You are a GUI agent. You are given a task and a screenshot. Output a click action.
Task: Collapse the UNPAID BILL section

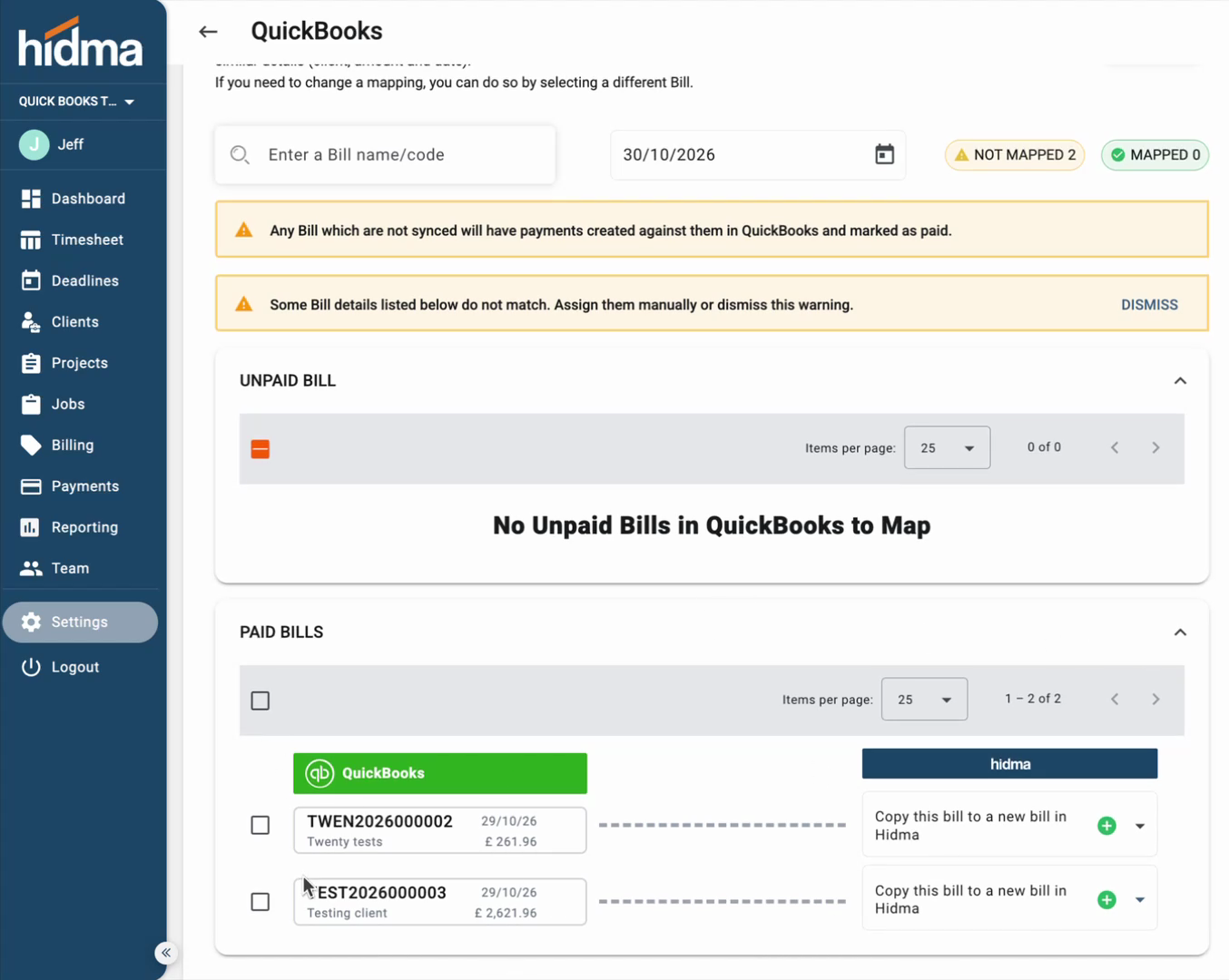(1180, 381)
